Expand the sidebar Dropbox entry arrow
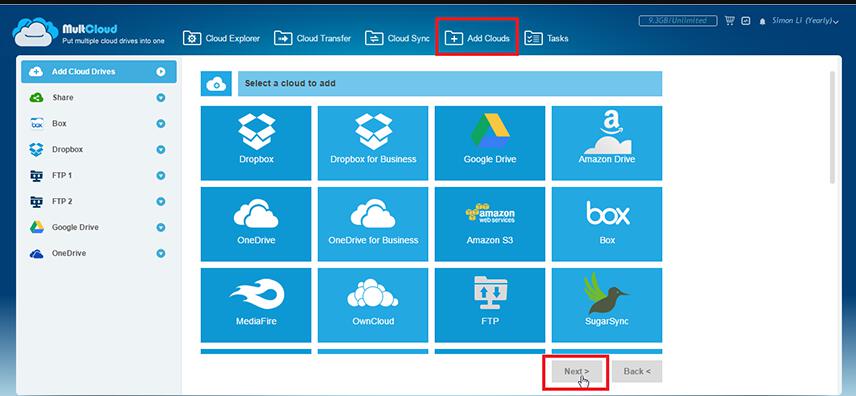The width and height of the screenshot is (856, 396). 160,150
